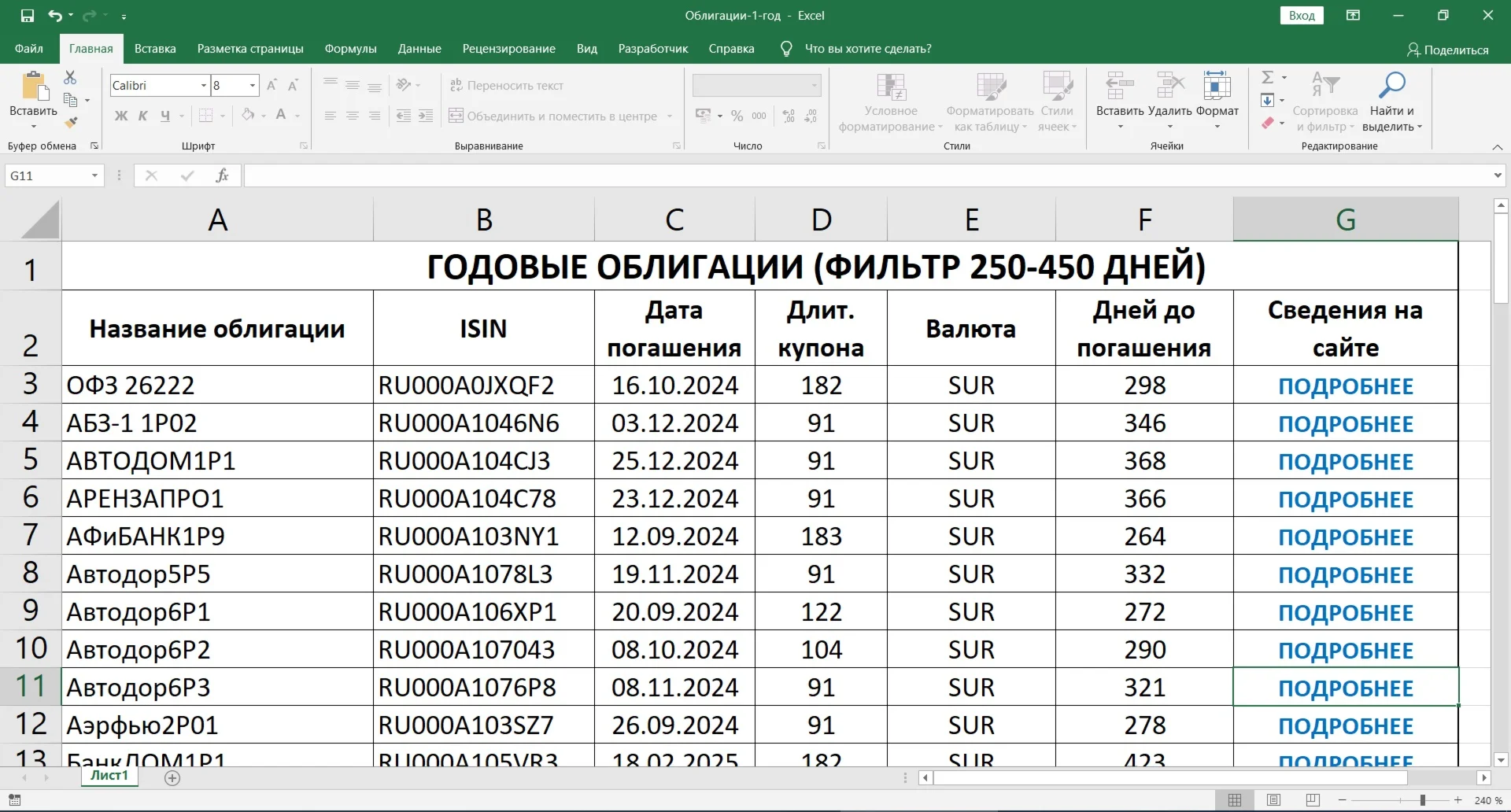Click the Вход button
Viewport: 1511px width, 812px height.
click(1302, 15)
